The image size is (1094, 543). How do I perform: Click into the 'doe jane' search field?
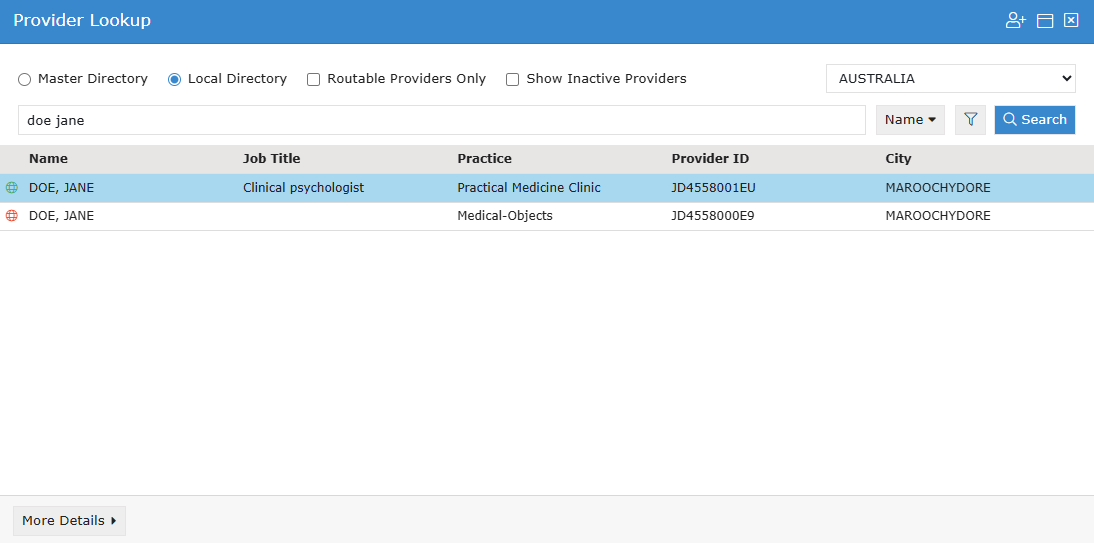[440, 120]
